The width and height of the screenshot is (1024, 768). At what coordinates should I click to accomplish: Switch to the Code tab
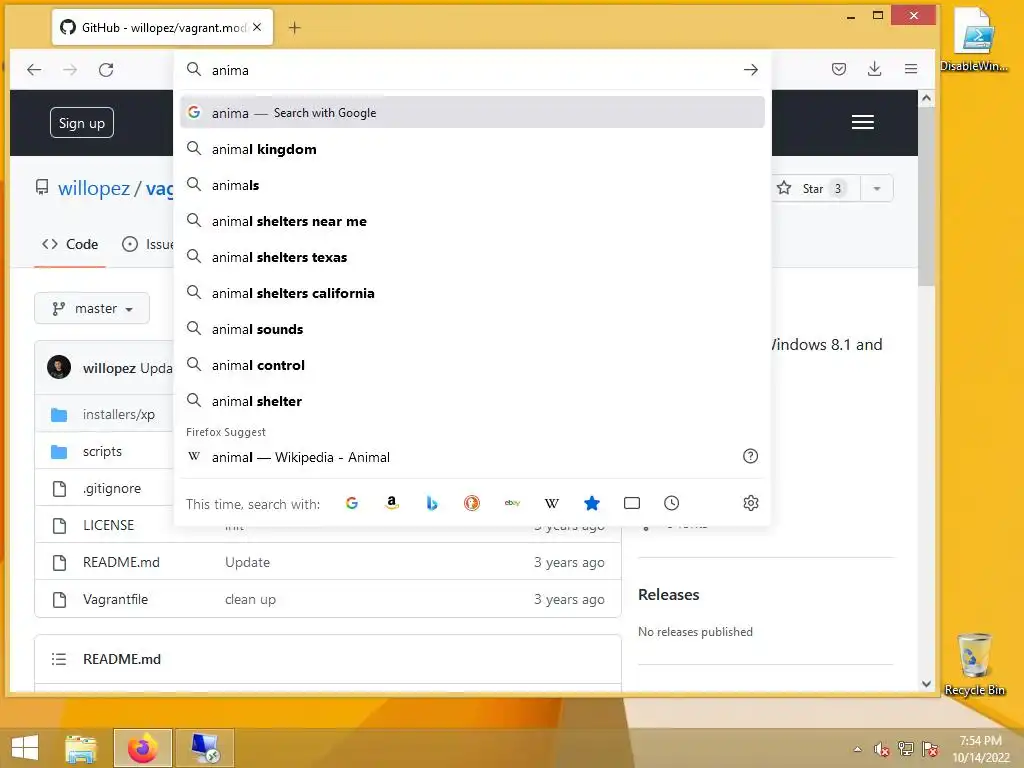70,244
